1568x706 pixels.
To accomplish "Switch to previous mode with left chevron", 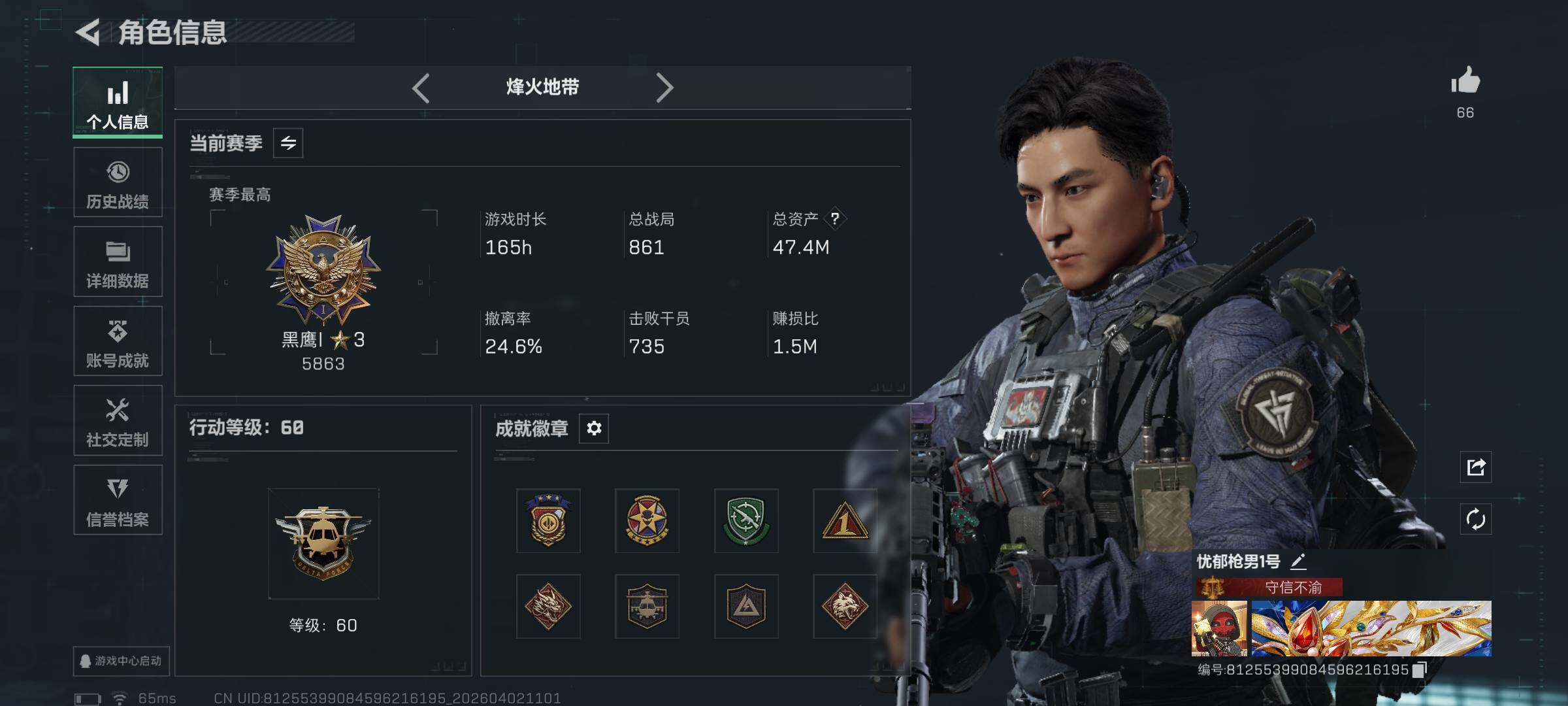I will pos(421,88).
